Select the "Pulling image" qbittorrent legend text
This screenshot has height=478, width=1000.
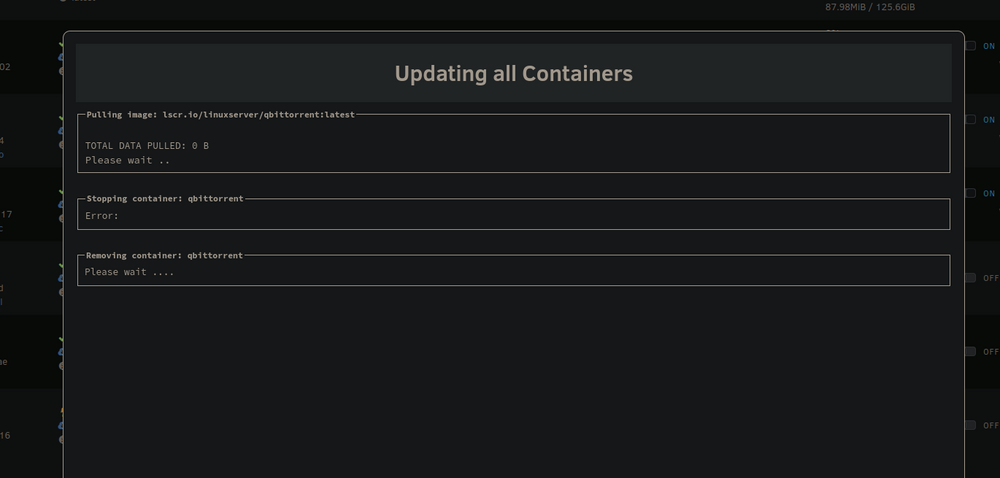tap(221, 115)
